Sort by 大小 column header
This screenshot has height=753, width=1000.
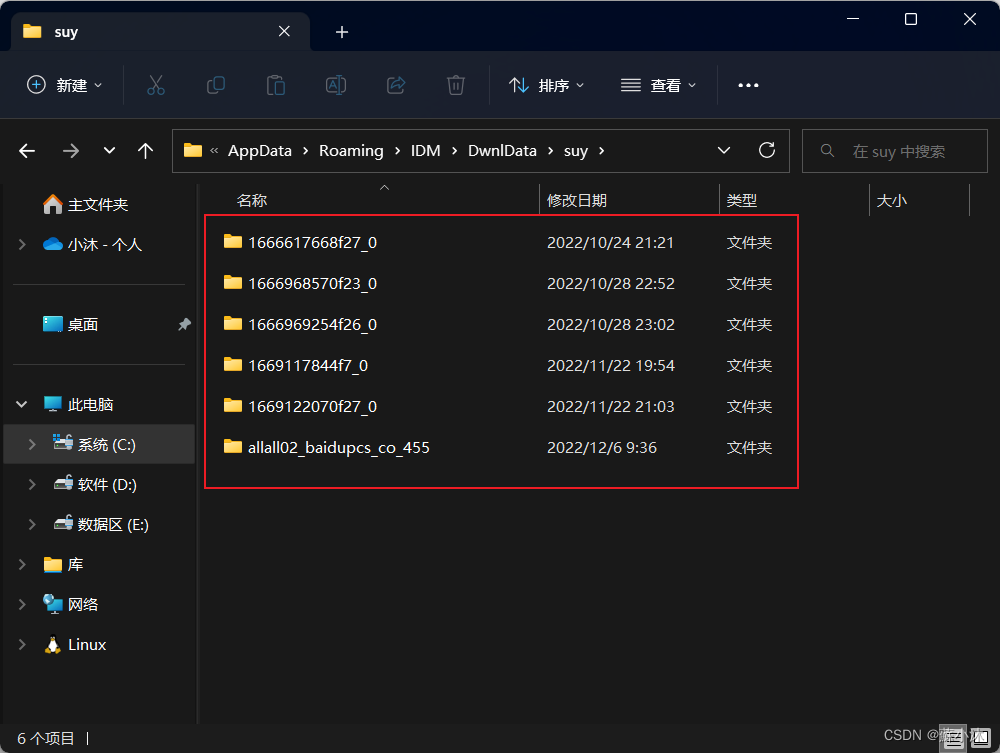click(x=919, y=200)
